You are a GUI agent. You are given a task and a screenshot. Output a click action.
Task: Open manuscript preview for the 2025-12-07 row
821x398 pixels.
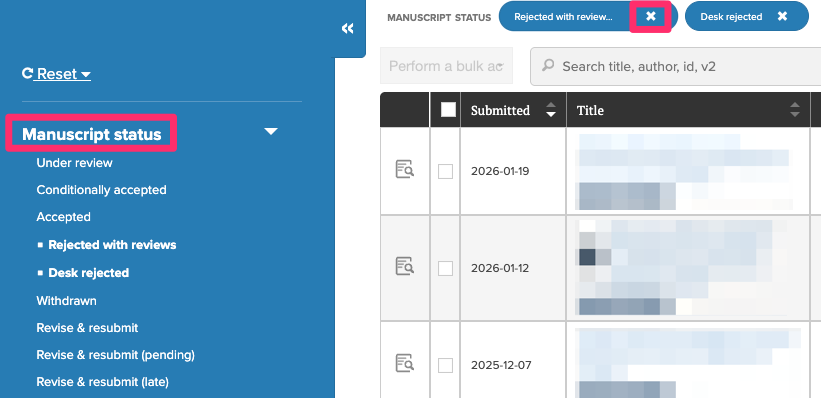tap(405, 363)
